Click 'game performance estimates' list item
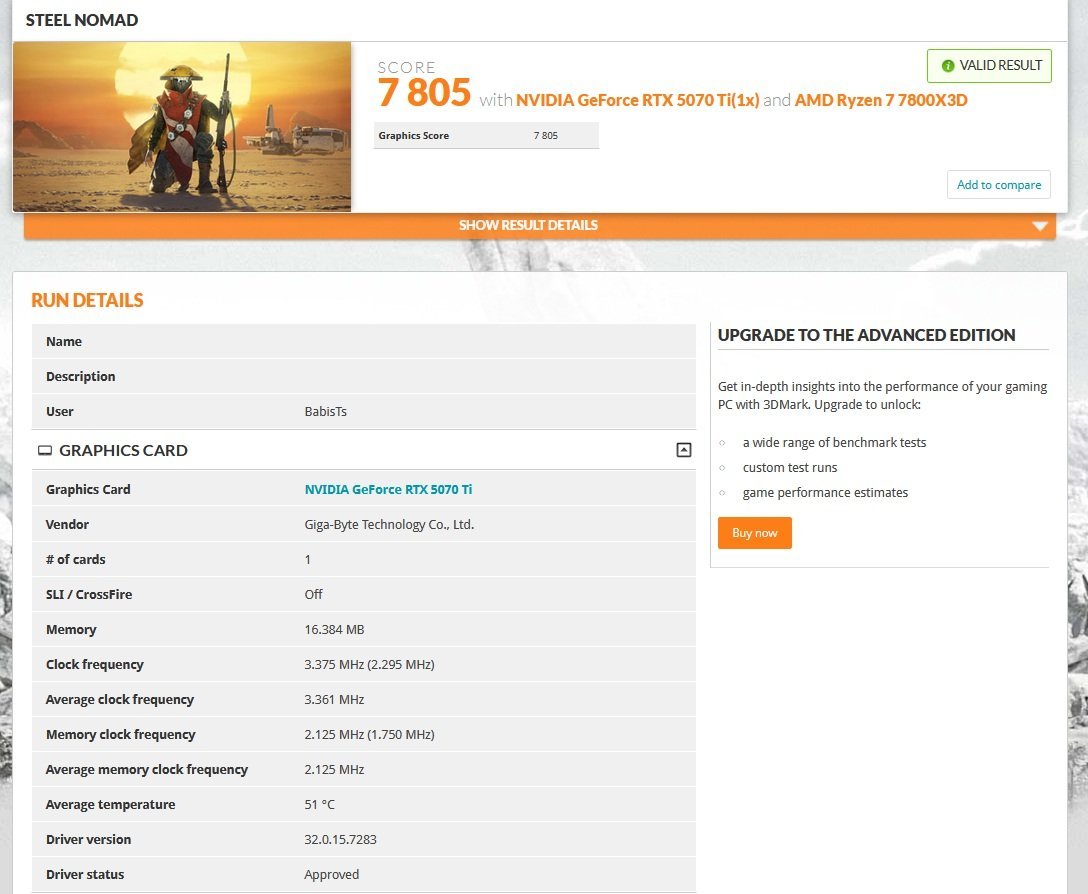The width and height of the screenshot is (1088, 894). click(x=825, y=492)
